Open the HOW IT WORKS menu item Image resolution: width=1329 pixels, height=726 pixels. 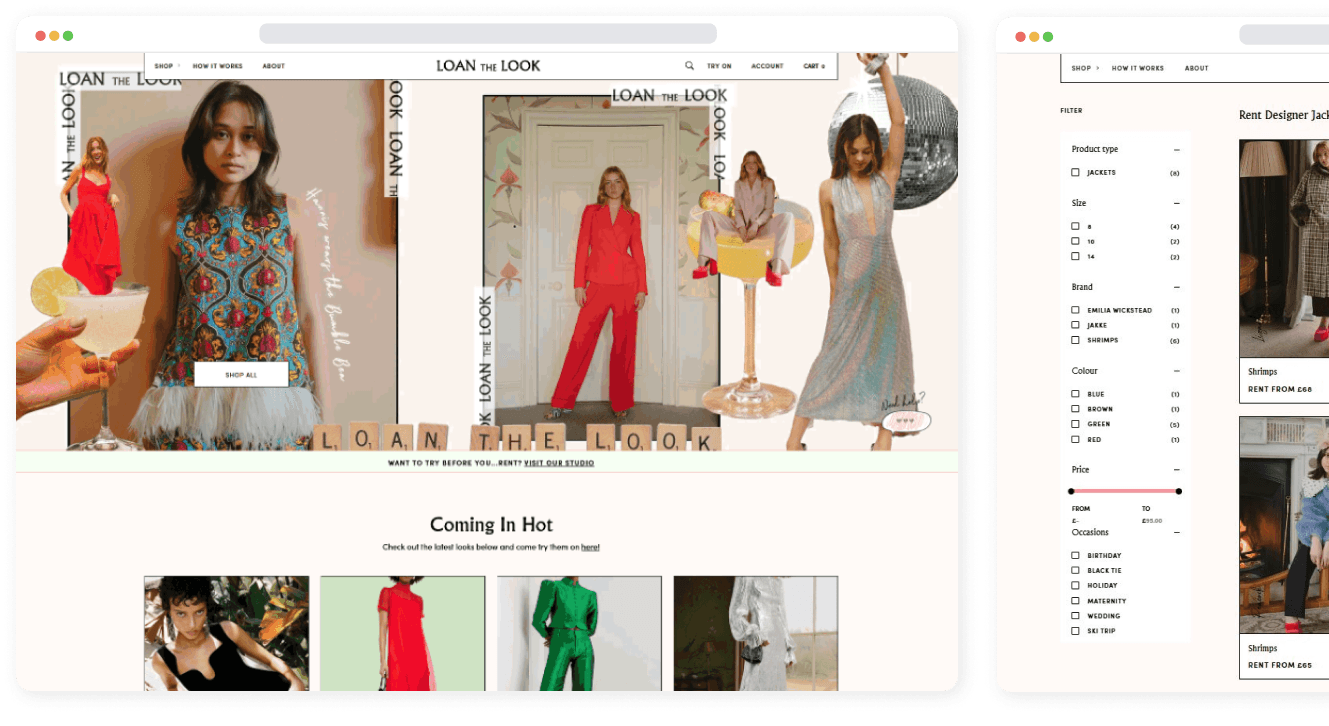coord(217,65)
